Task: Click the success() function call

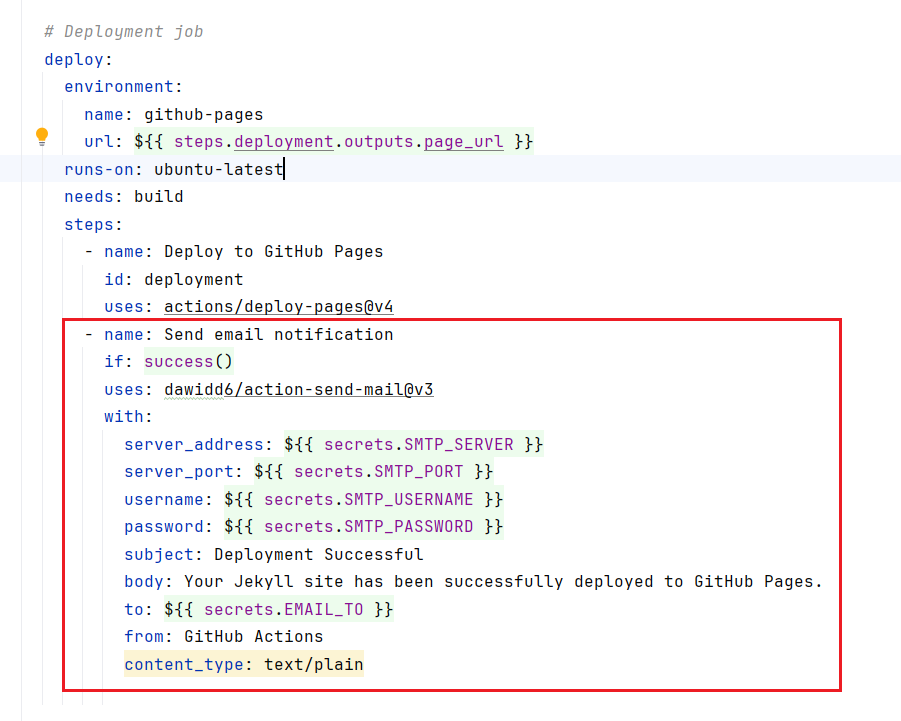Action: (x=188, y=361)
